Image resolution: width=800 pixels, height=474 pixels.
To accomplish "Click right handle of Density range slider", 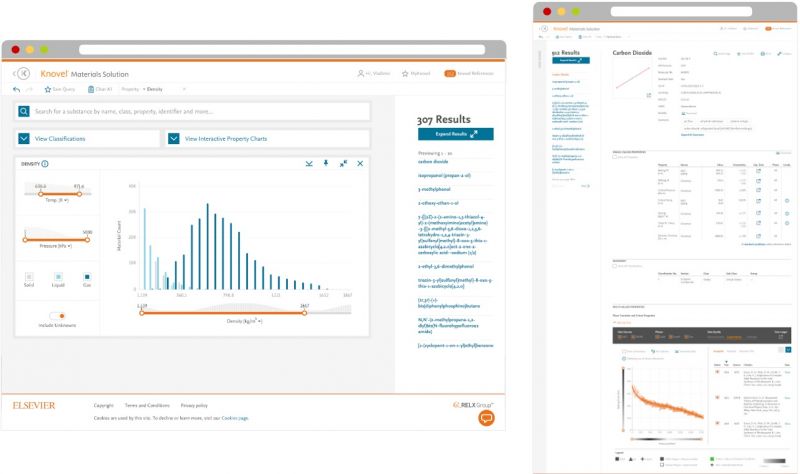I will click(305, 313).
